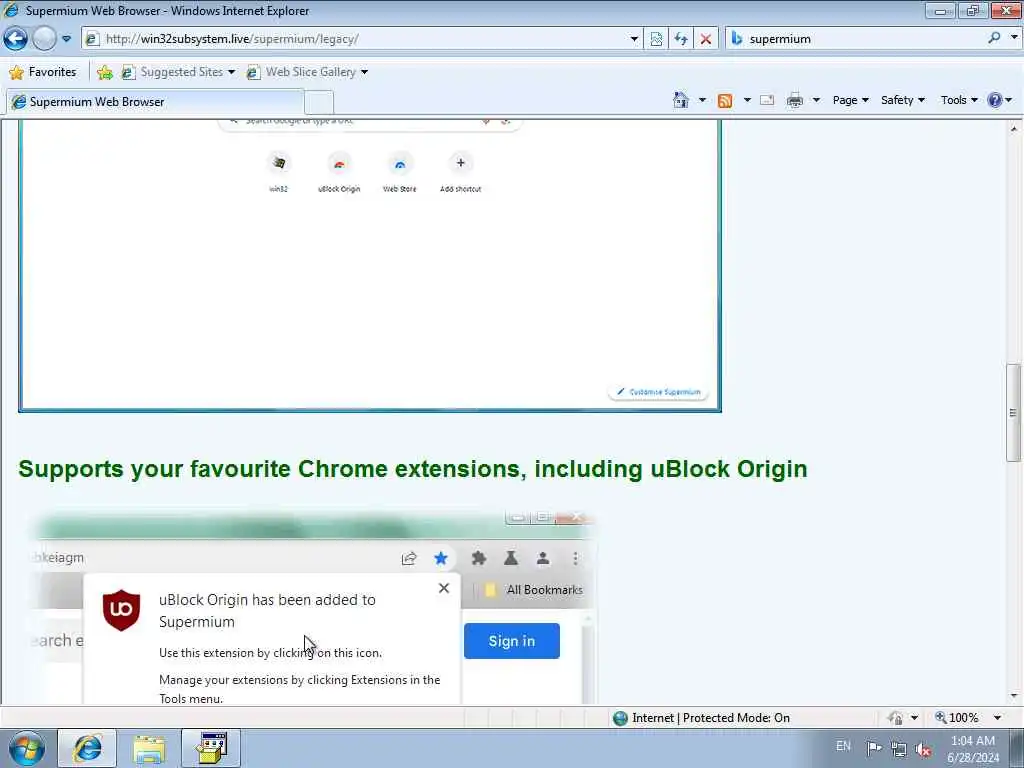The height and width of the screenshot is (768, 1024).
Task: Open recent pages dropdown beside Forward button
Action: 67,39
